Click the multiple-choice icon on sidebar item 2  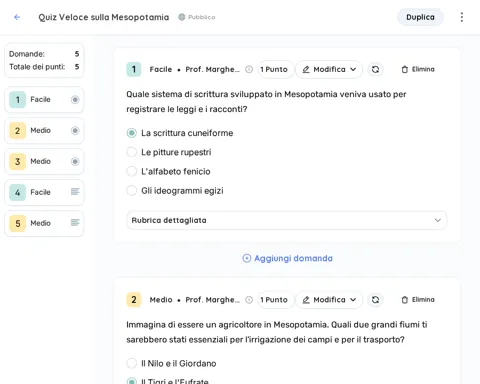pos(75,130)
